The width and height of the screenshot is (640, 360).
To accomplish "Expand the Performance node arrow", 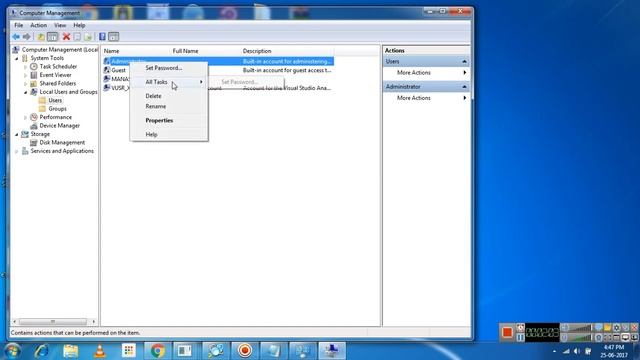I will point(25,118).
